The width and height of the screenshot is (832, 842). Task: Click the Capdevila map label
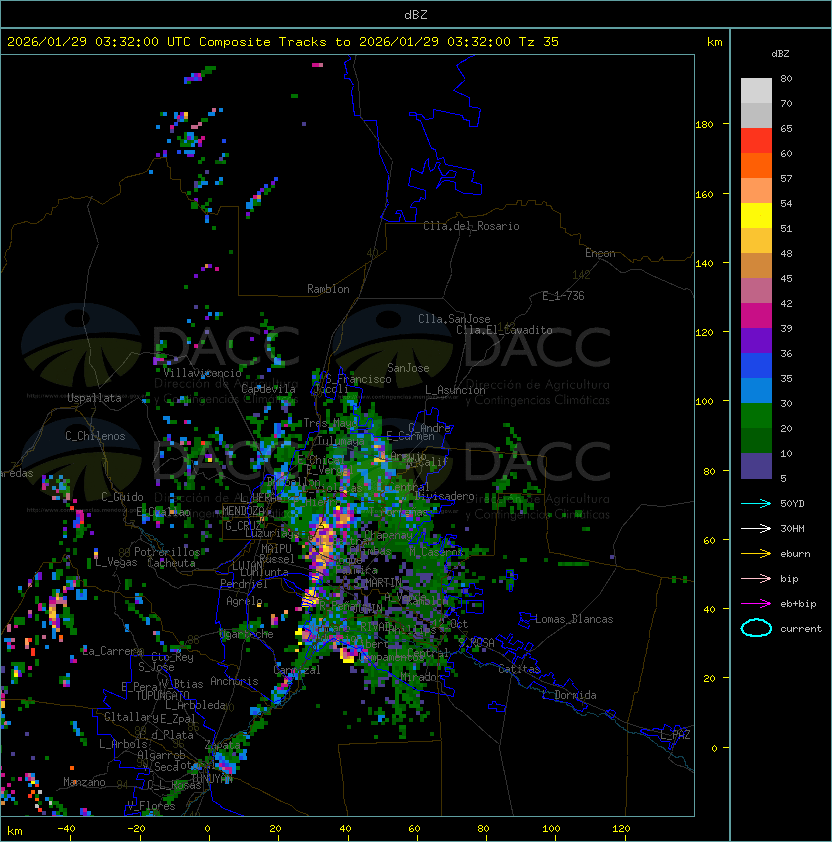tap(268, 389)
